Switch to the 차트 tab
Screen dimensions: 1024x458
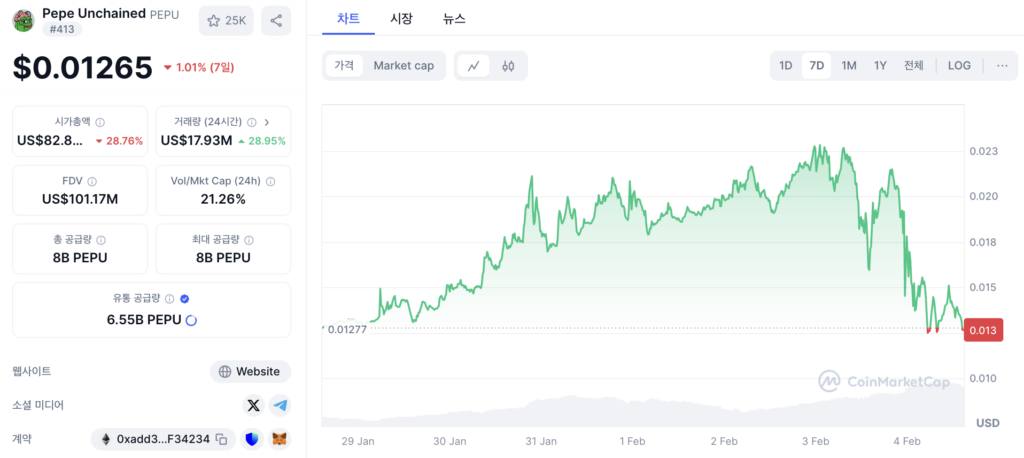(x=348, y=19)
